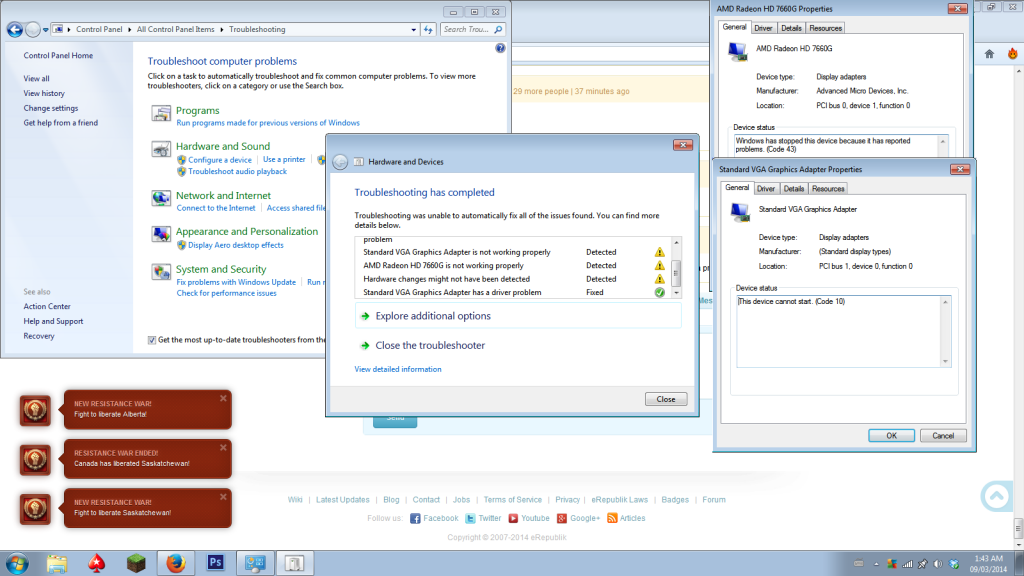Click the Fight to liberate Saskatchewan notification
This screenshot has height=576, width=1024.
point(148,508)
